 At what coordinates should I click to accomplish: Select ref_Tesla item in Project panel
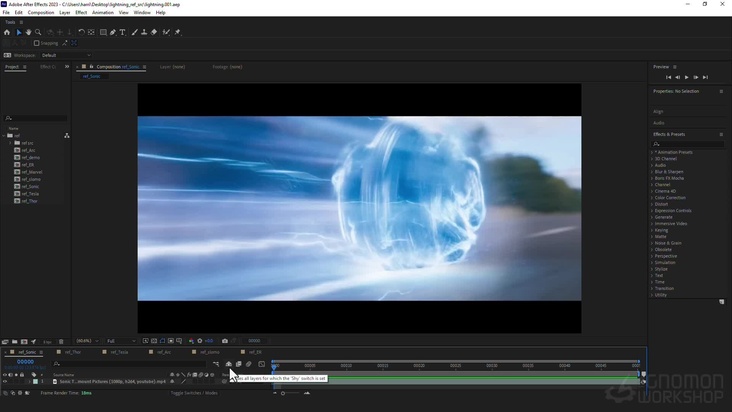28,193
